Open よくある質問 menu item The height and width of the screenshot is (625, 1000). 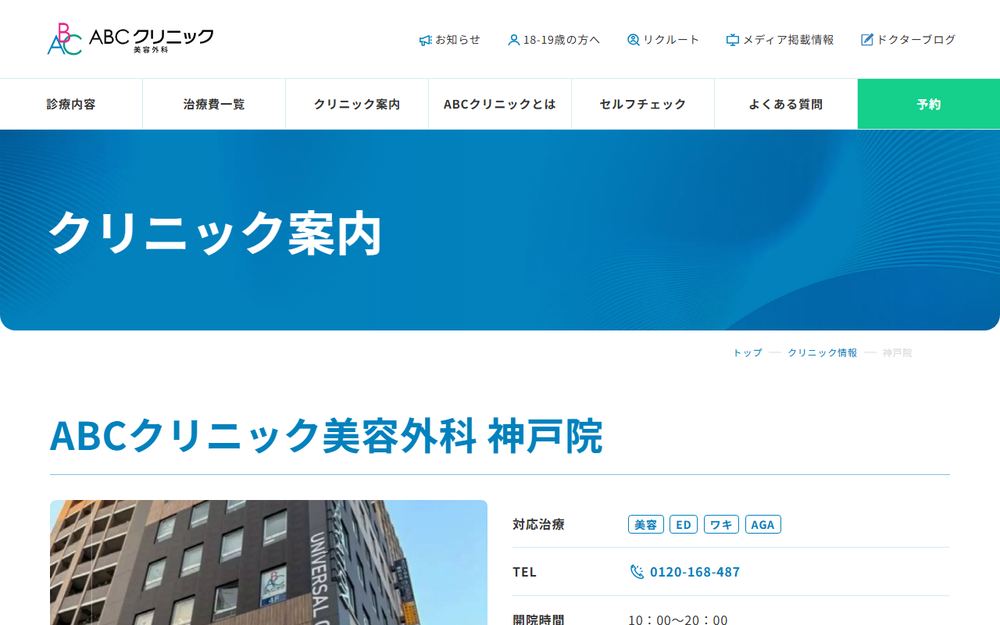pos(786,104)
